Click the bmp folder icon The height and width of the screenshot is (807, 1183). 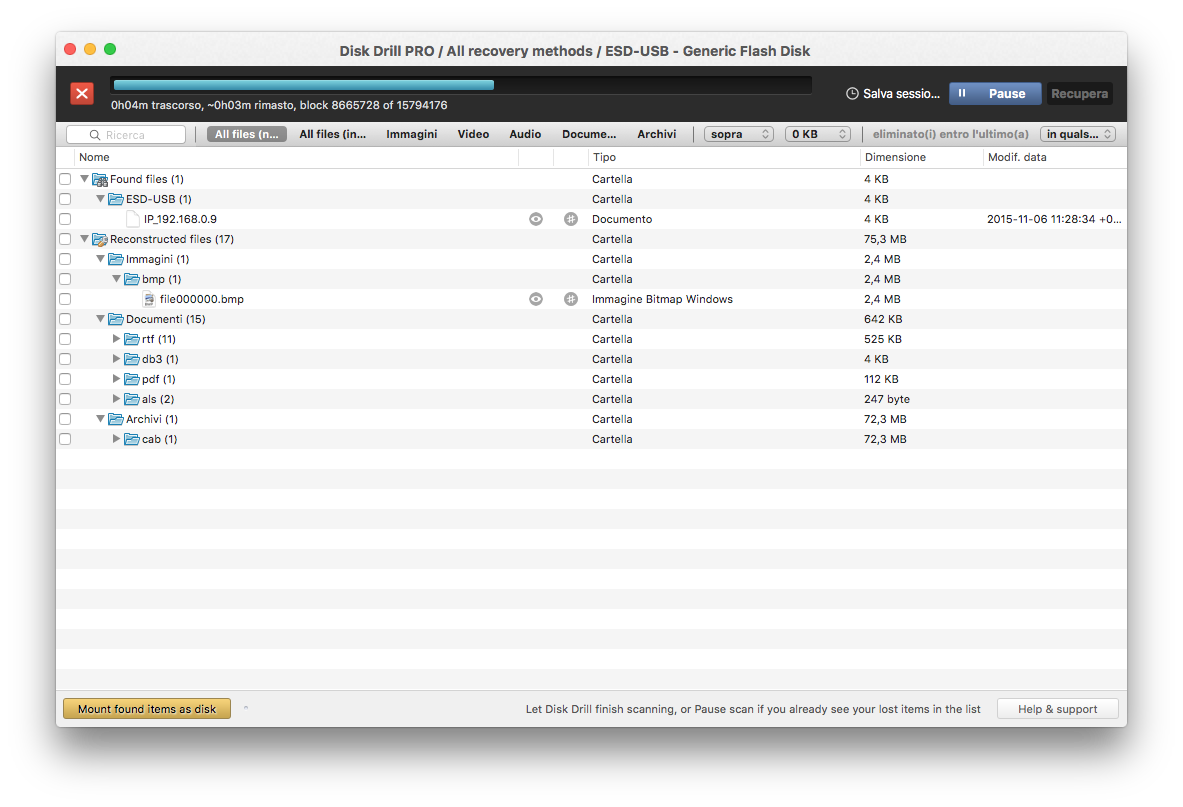131,279
